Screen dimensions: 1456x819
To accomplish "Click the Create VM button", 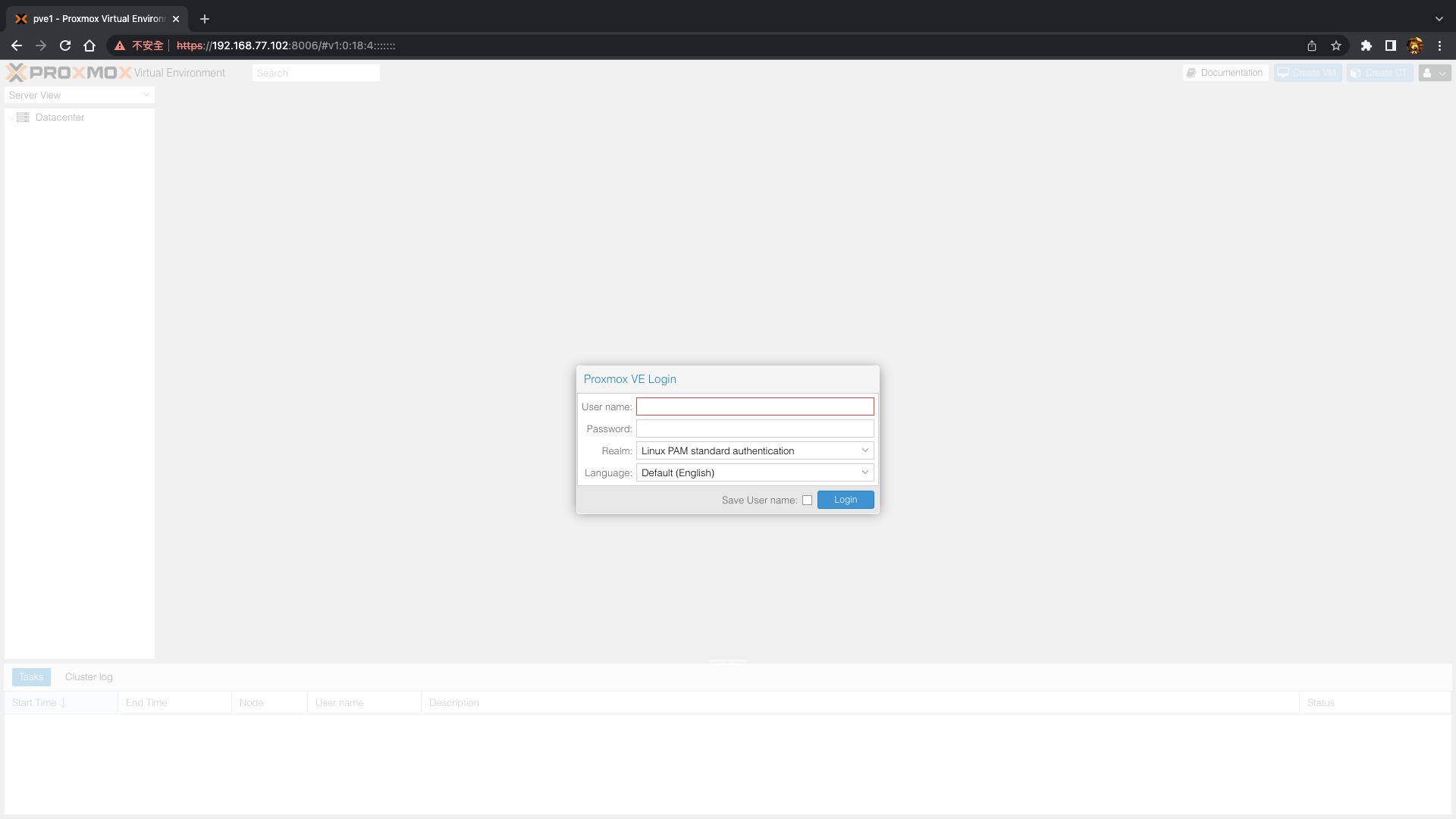I will coord(1308,73).
